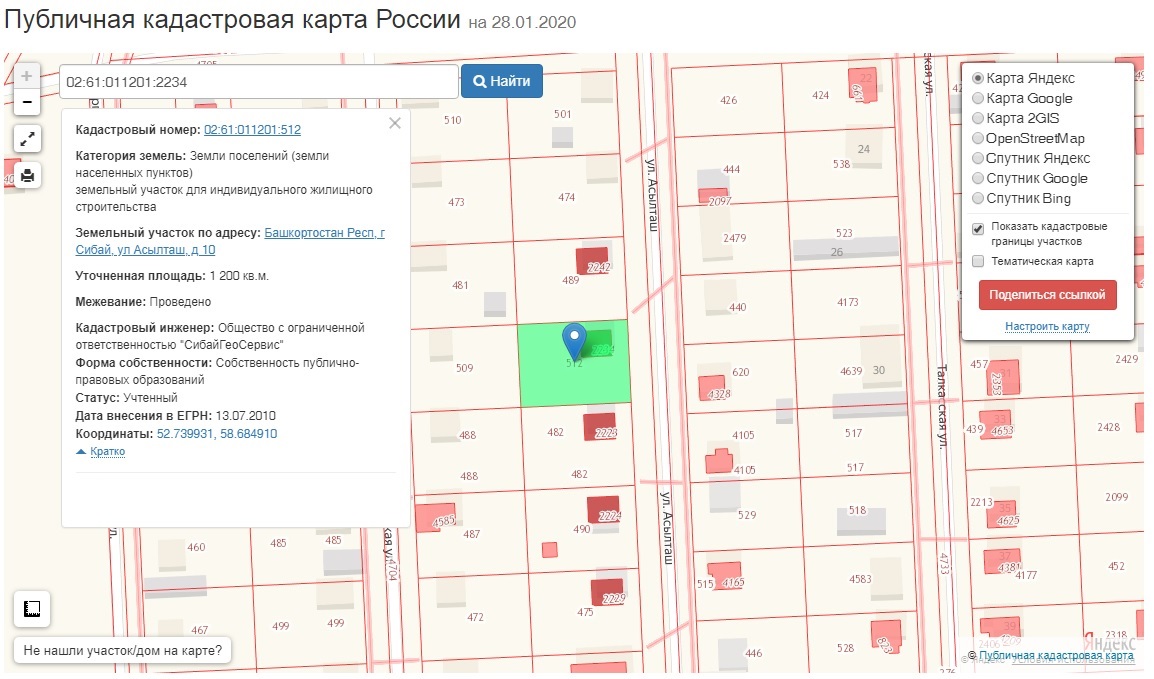
Task: Click parcel label 528
Action: click(846, 648)
